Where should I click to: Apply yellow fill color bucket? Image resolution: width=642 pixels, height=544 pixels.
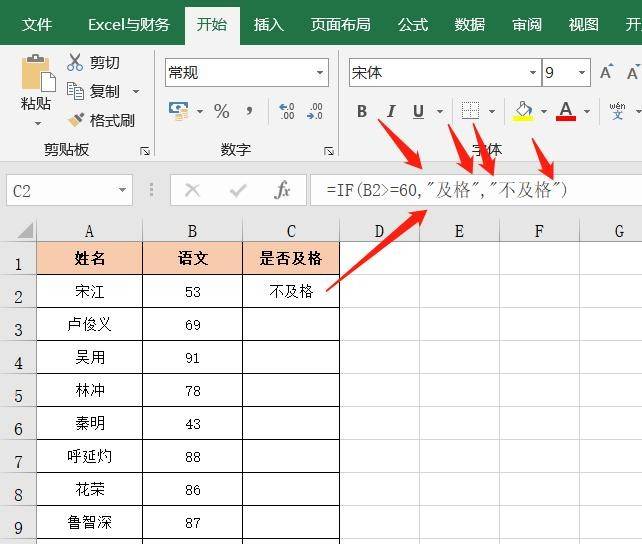[x=523, y=111]
